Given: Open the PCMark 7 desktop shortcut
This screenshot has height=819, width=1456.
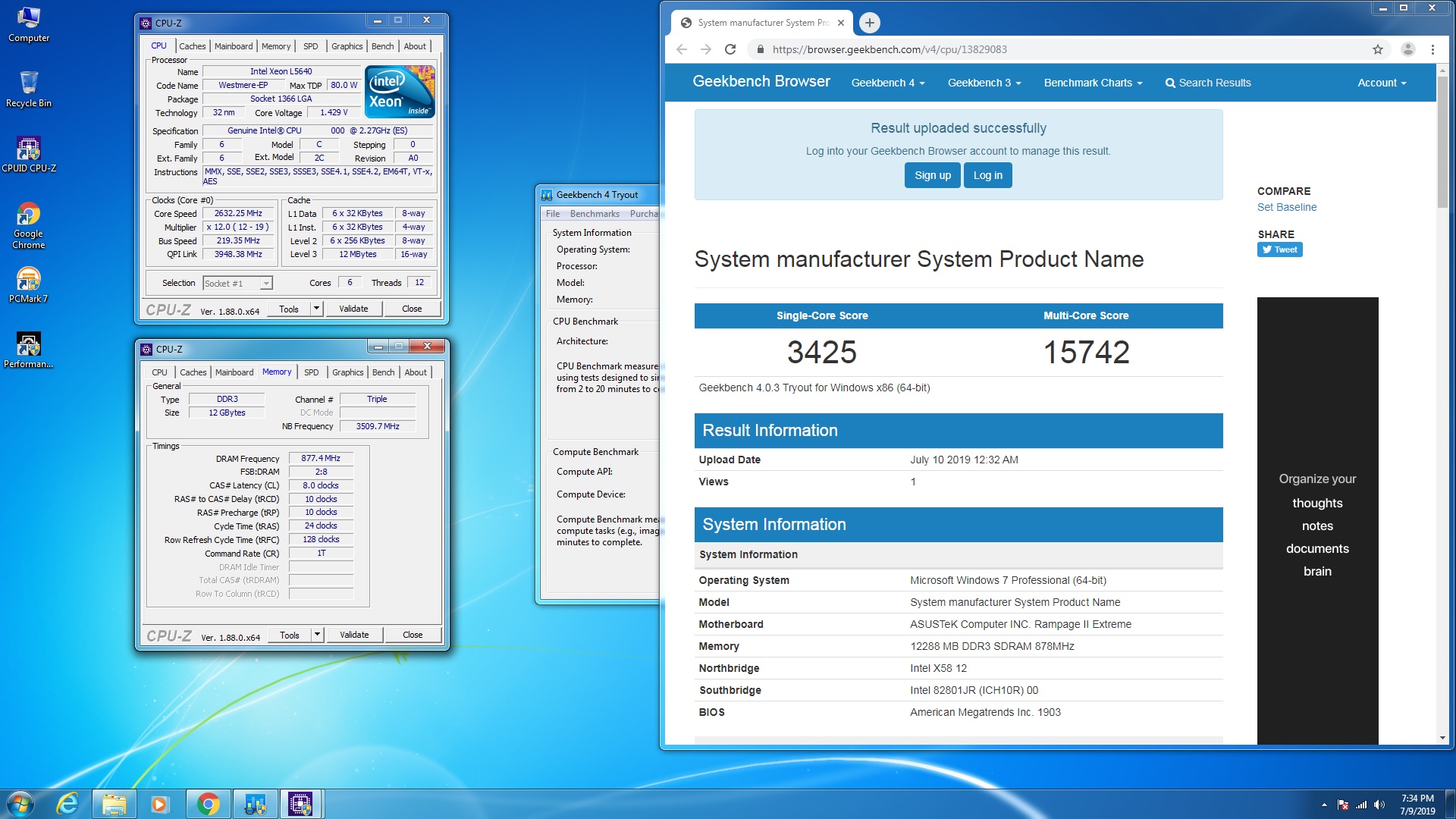Looking at the screenshot, I should 29,285.
